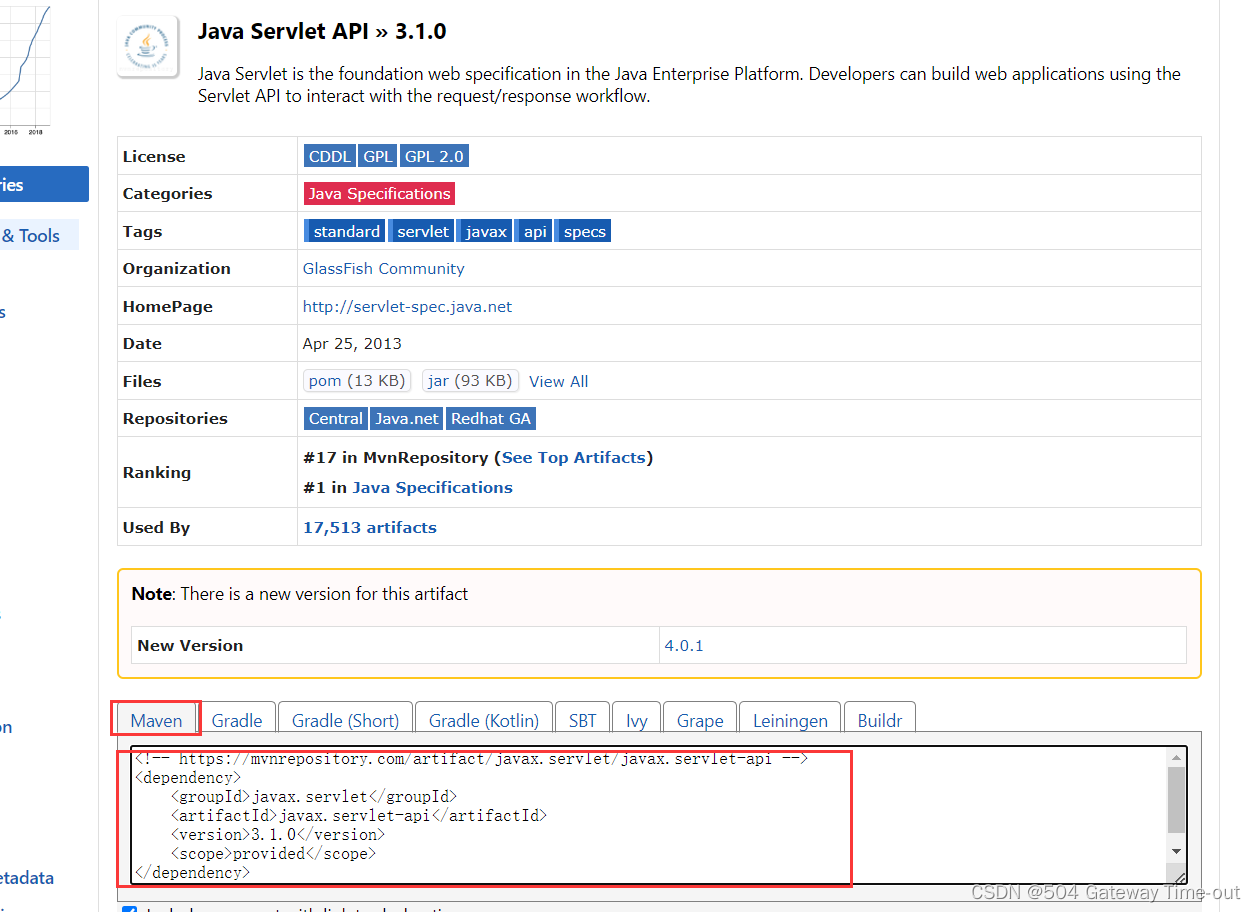
Task: Click the usage trend chart thumbnail
Action: (x=25, y=68)
